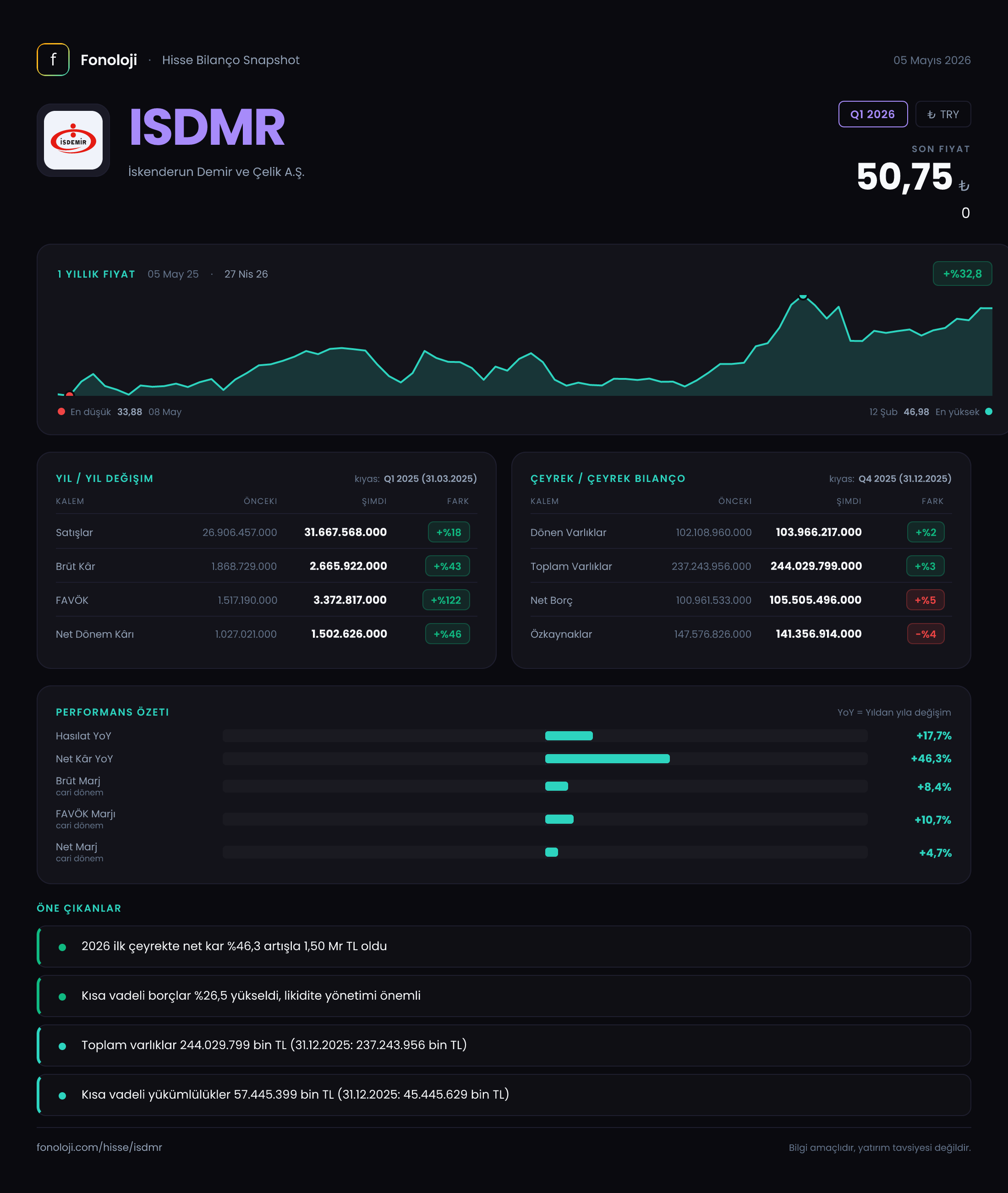
Task: Click the PERFORMANS ÖZETİ section title
Action: pyautogui.click(x=113, y=712)
